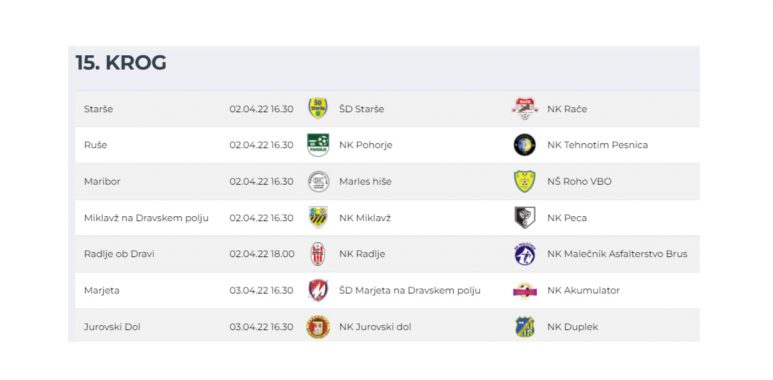Click the yellow NŠ Roho VBO crest
The image size is (773, 380).
[x=525, y=181]
